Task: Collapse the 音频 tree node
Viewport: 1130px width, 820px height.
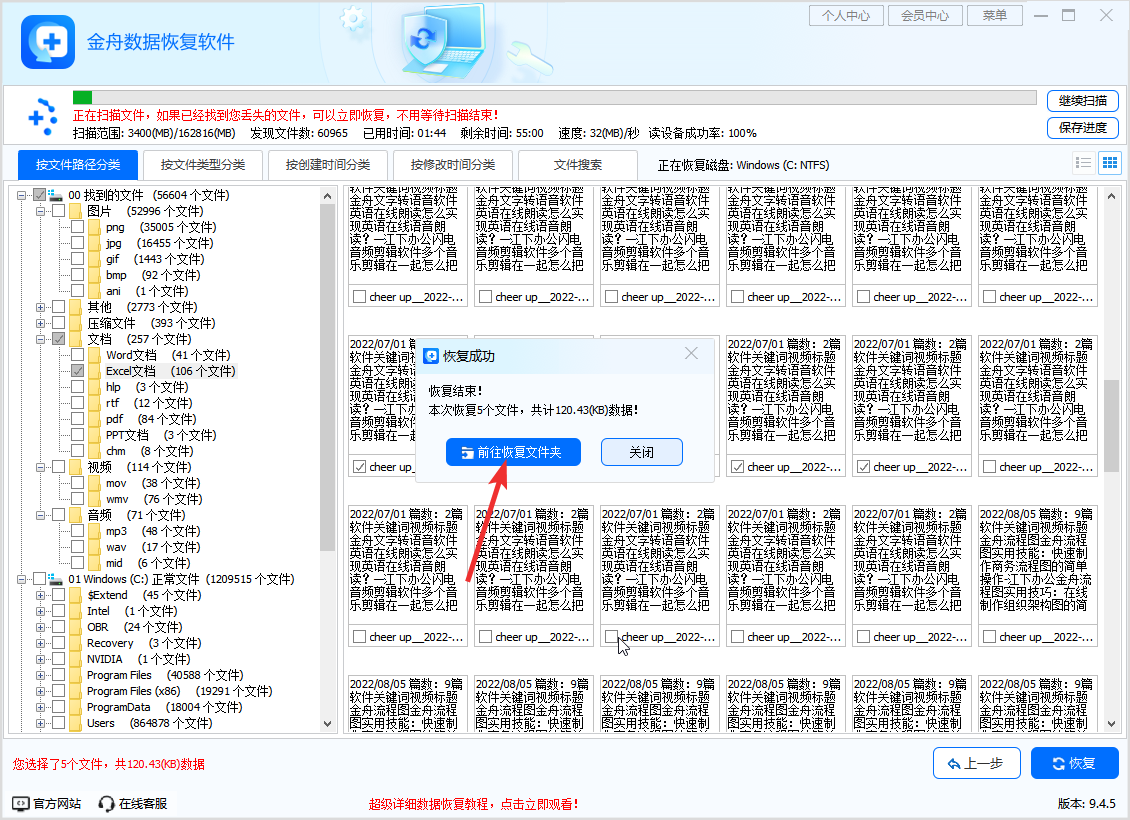Action: tap(40, 515)
